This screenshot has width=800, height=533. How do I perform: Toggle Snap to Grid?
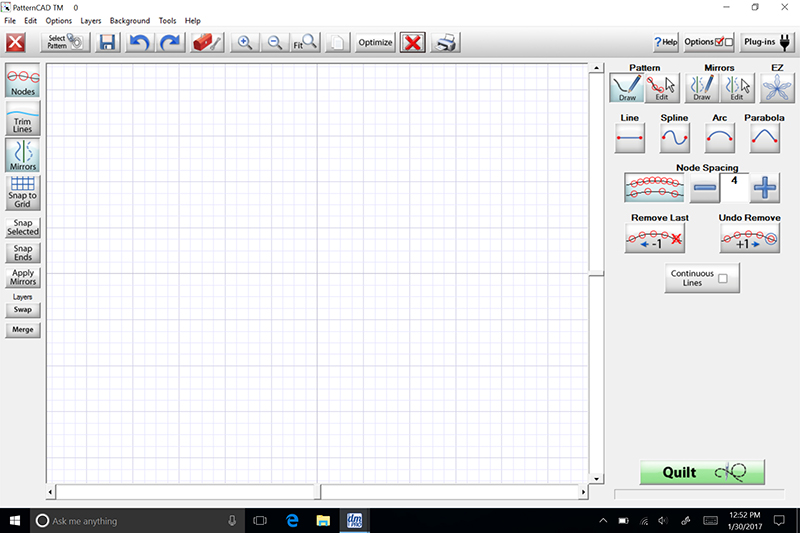point(23,189)
